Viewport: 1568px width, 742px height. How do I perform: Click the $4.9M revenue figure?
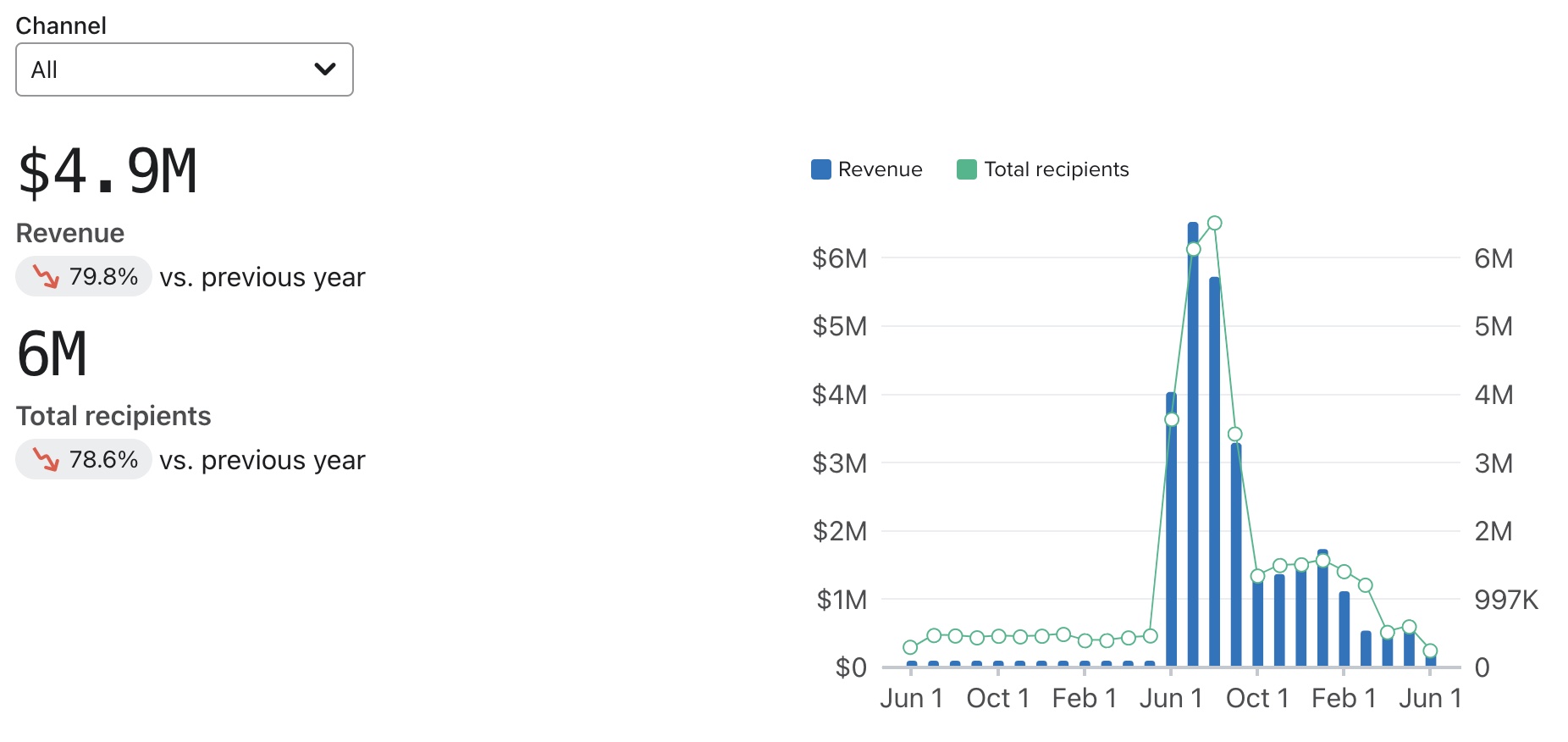click(x=108, y=172)
